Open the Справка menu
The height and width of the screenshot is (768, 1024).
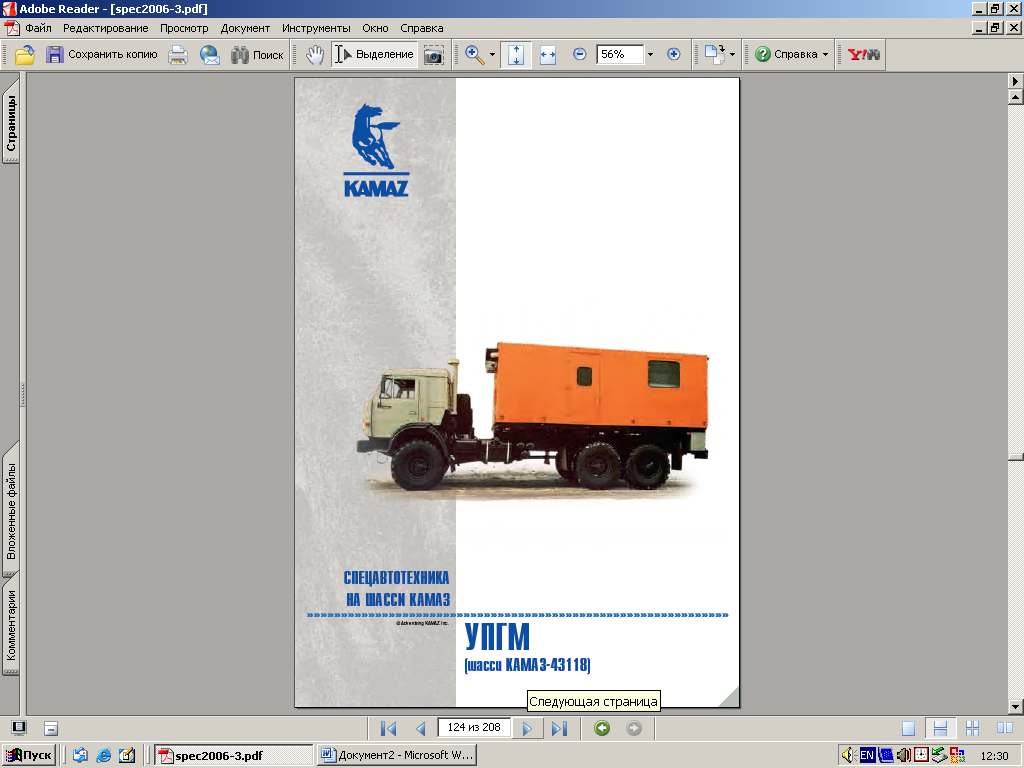tap(422, 28)
